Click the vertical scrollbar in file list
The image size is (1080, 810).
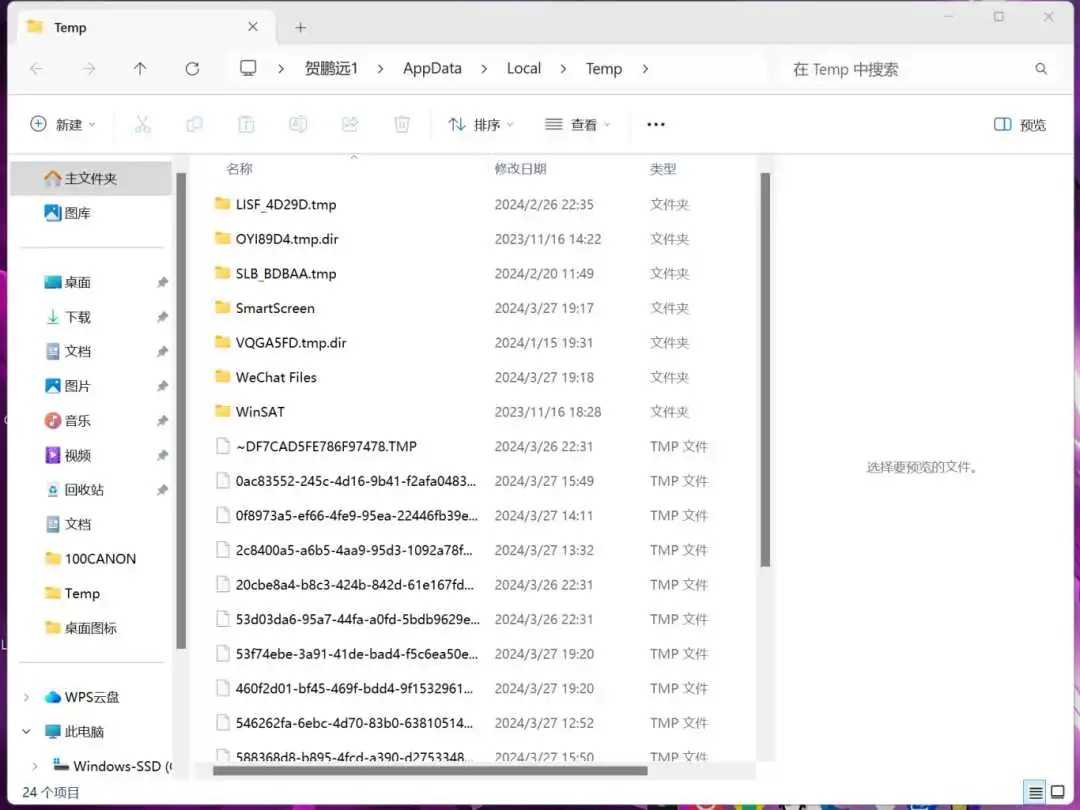pyautogui.click(x=765, y=370)
